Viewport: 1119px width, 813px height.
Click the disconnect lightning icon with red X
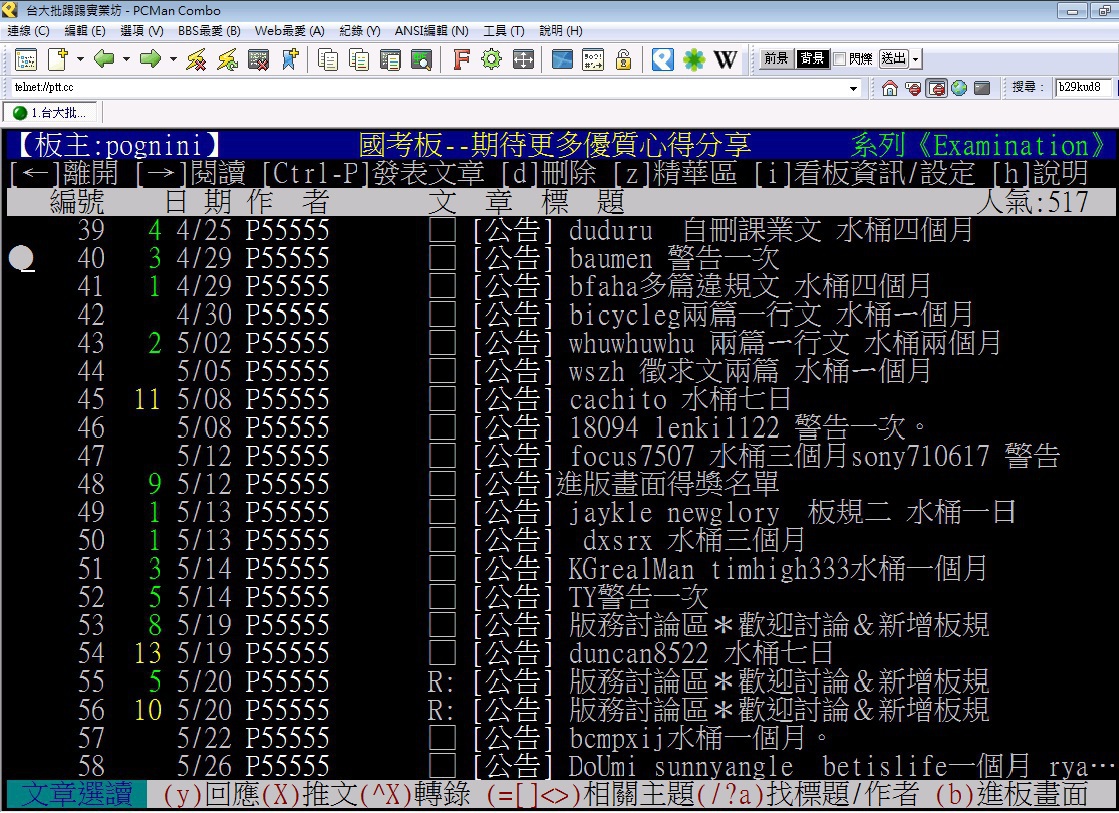196,60
